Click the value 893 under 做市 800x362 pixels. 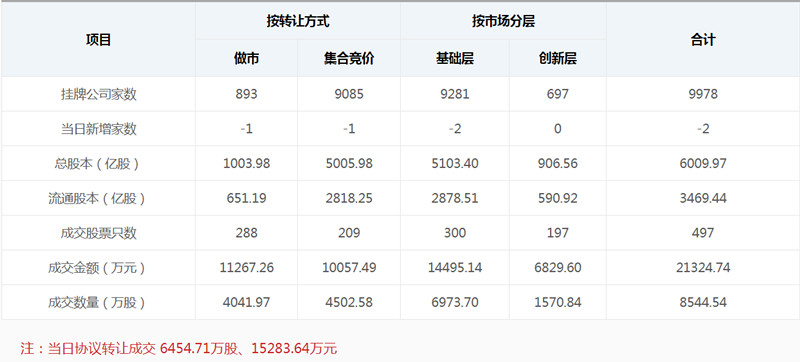[x=246, y=94]
